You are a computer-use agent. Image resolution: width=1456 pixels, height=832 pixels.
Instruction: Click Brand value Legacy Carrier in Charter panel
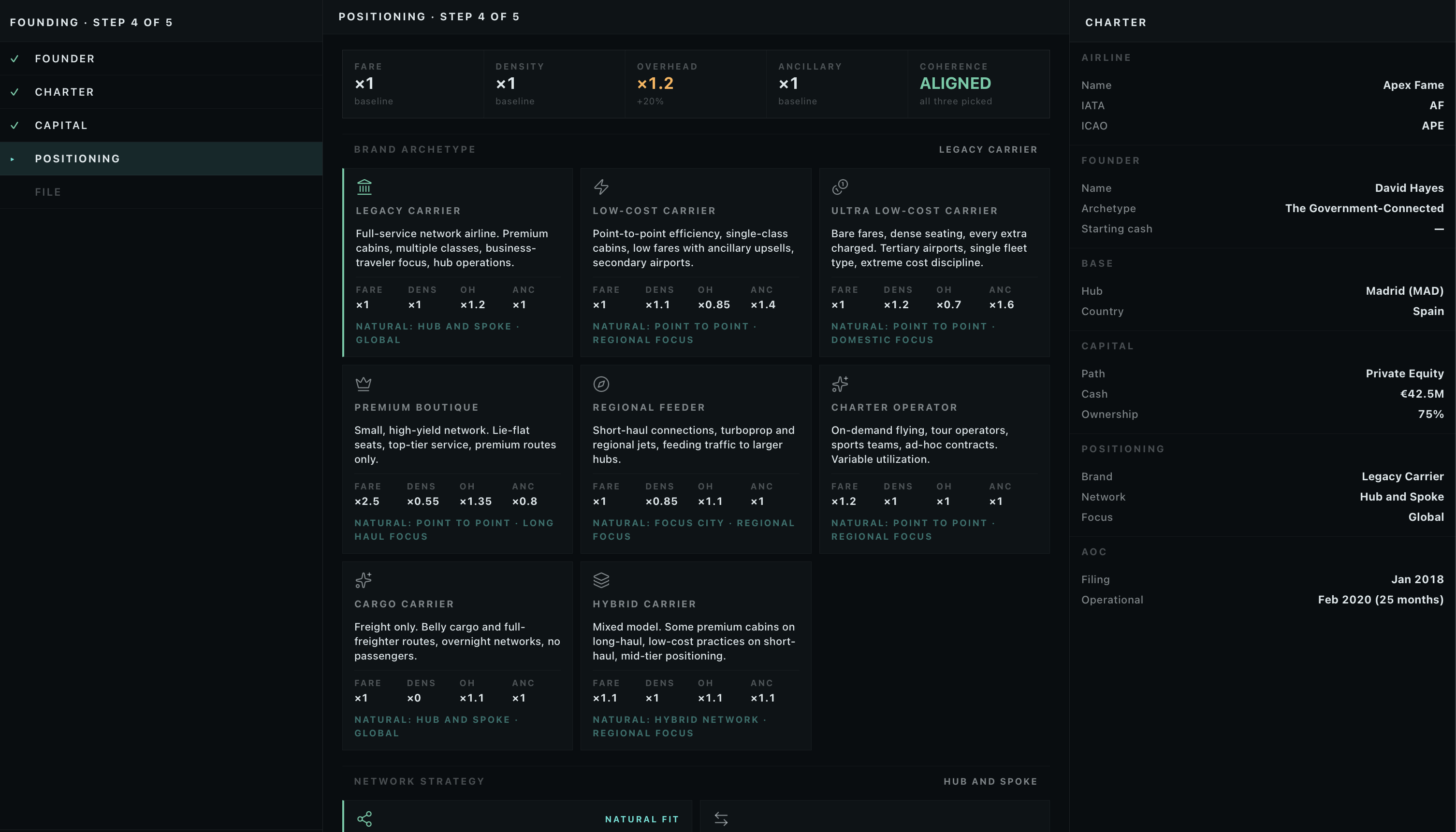(x=1402, y=476)
